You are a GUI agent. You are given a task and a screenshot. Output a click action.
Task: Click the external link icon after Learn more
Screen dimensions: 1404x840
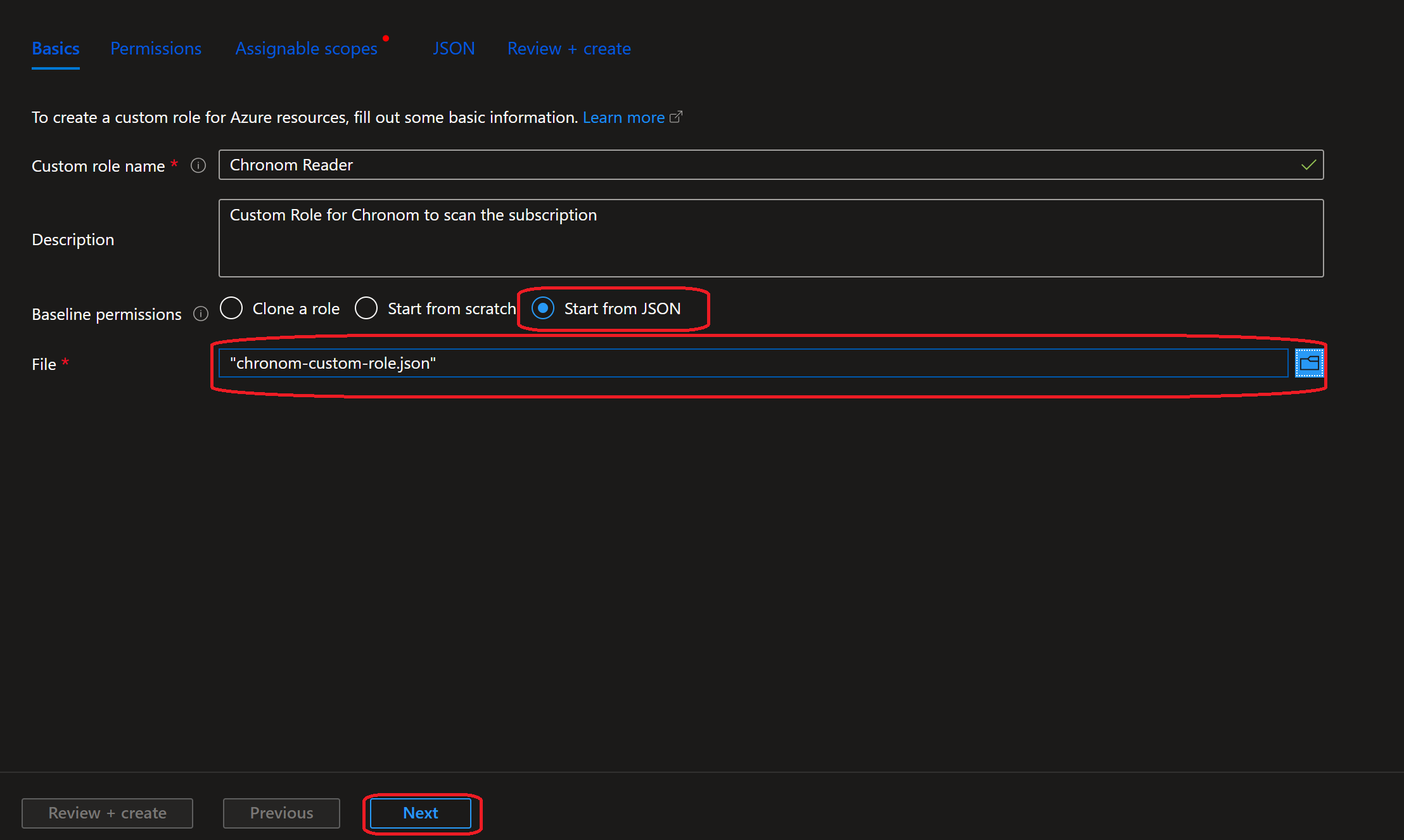(x=677, y=117)
